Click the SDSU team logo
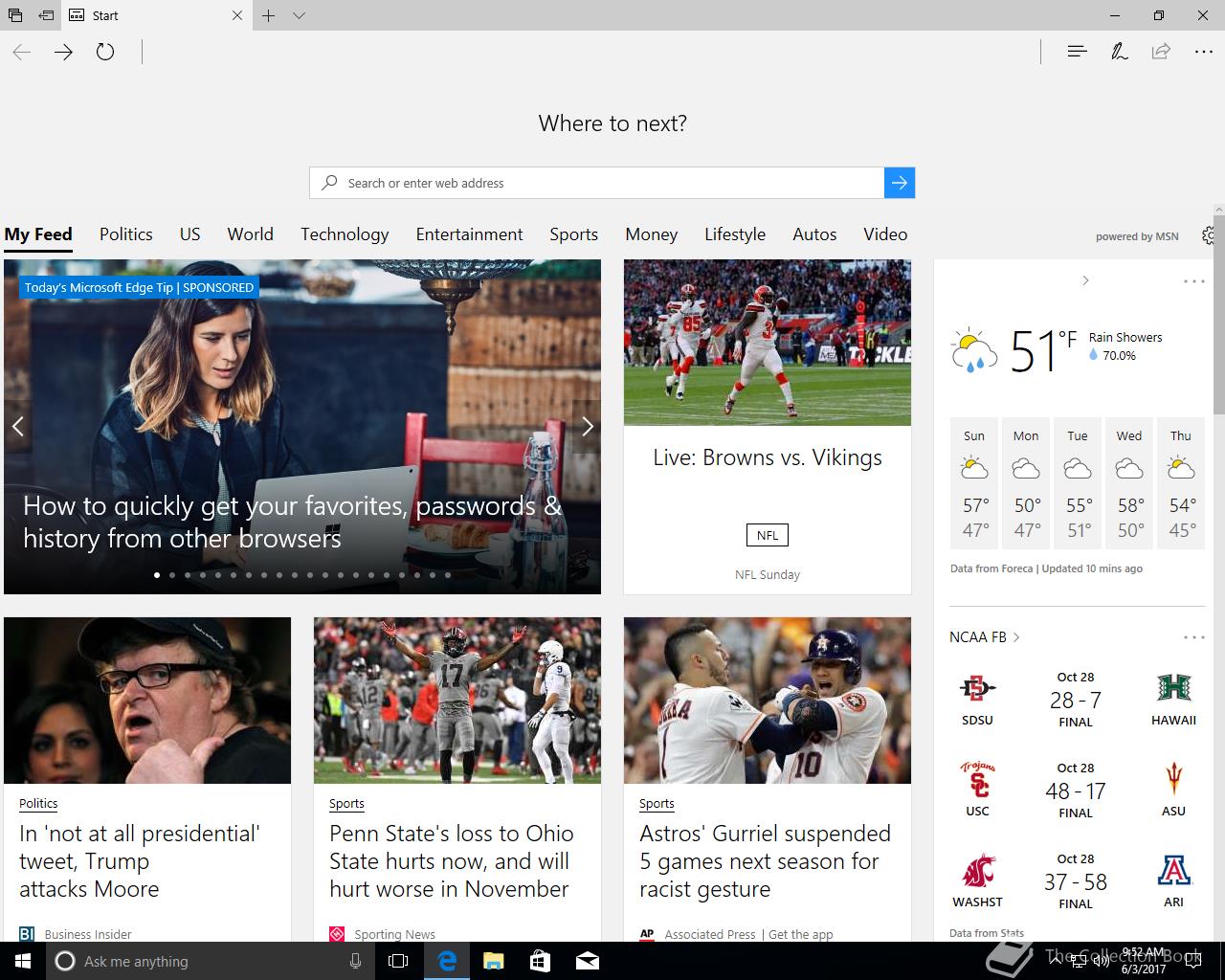Screen dimensions: 1225x980 point(977,689)
